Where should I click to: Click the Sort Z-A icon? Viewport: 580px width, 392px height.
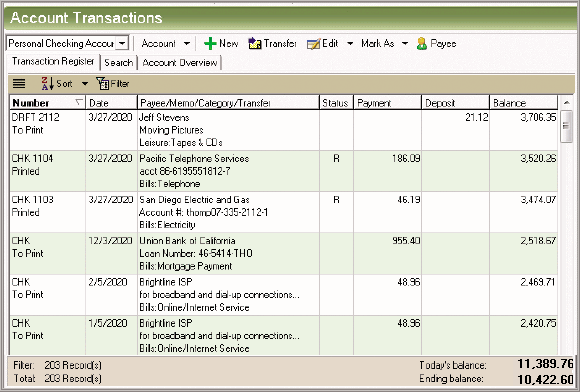(47, 84)
